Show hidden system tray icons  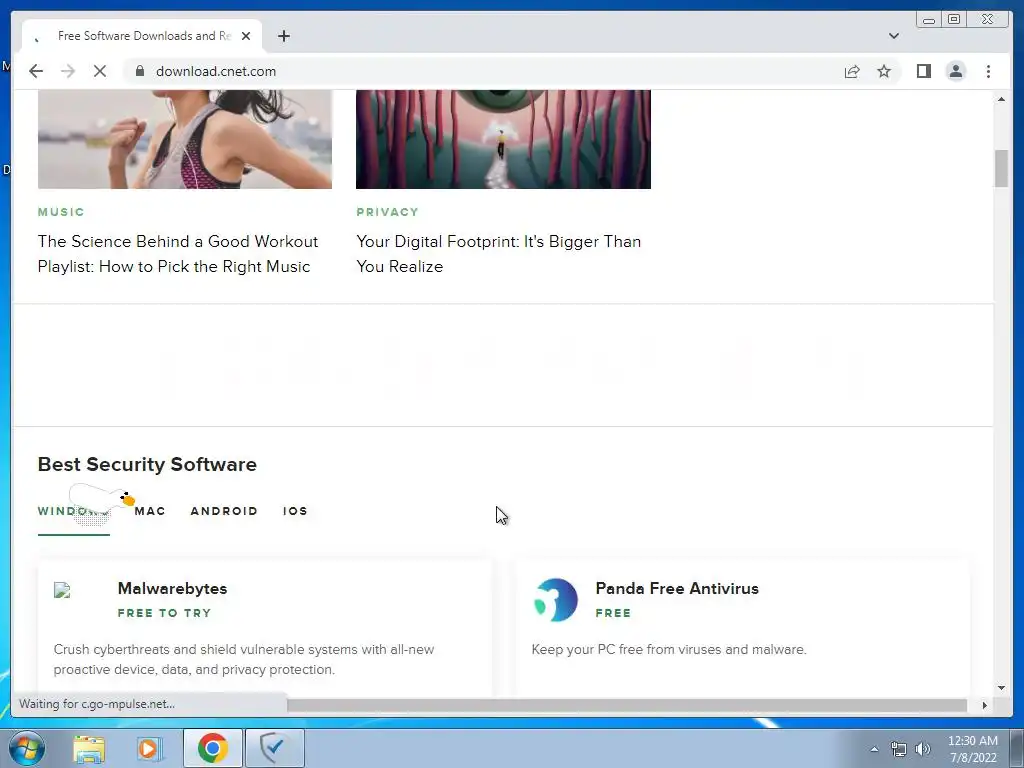pos(874,749)
